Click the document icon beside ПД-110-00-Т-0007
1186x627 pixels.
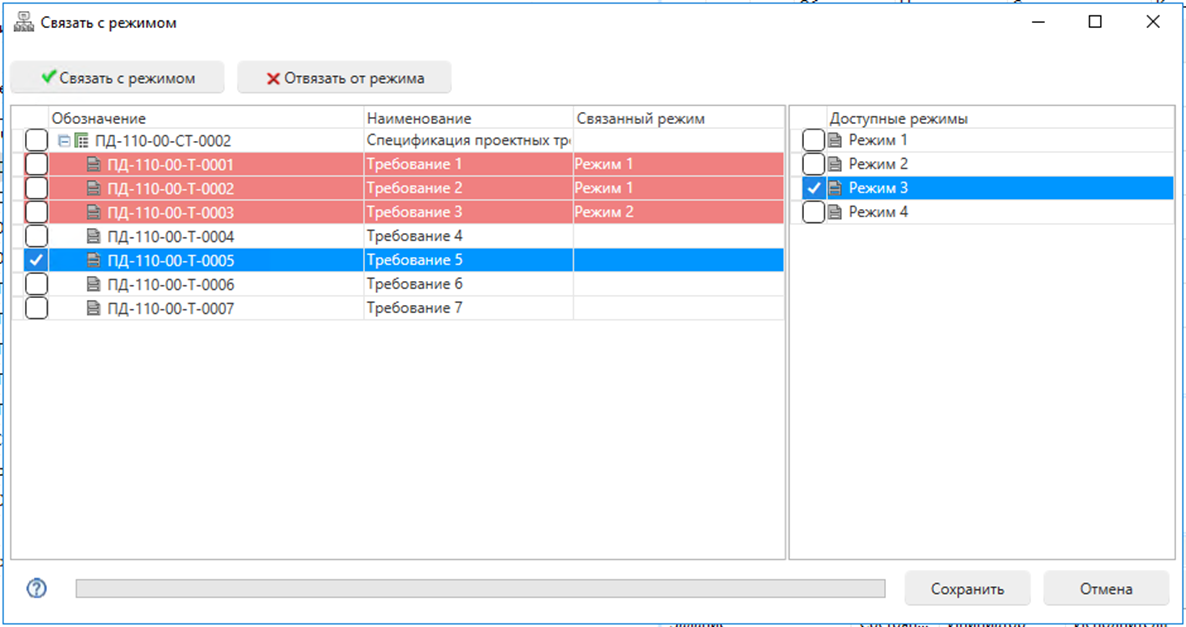click(x=94, y=309)
